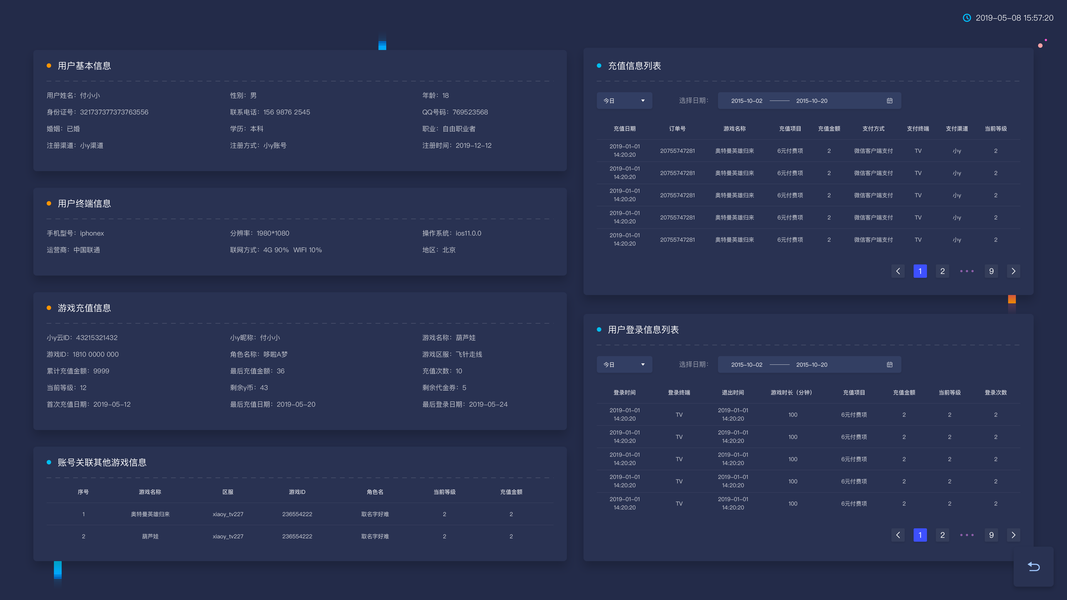This screenshot has width=1067, height=600.
Task: Click the 充值日期 column header
Action: tap(625, 129)
